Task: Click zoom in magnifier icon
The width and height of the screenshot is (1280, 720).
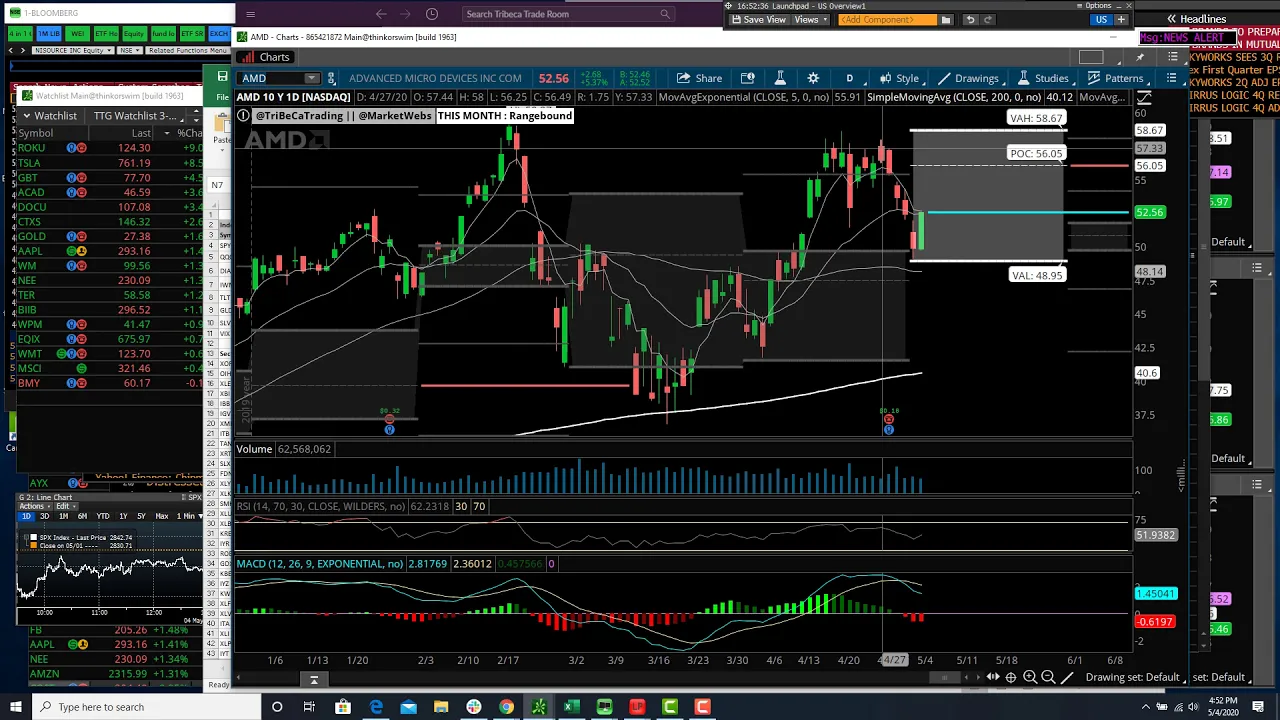Action: click(x=1030, y=677)
